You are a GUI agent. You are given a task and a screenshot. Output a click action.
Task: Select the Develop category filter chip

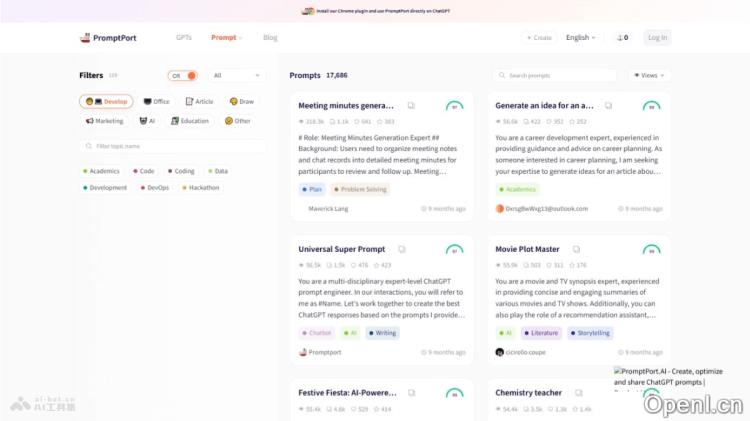pos(106,101)
